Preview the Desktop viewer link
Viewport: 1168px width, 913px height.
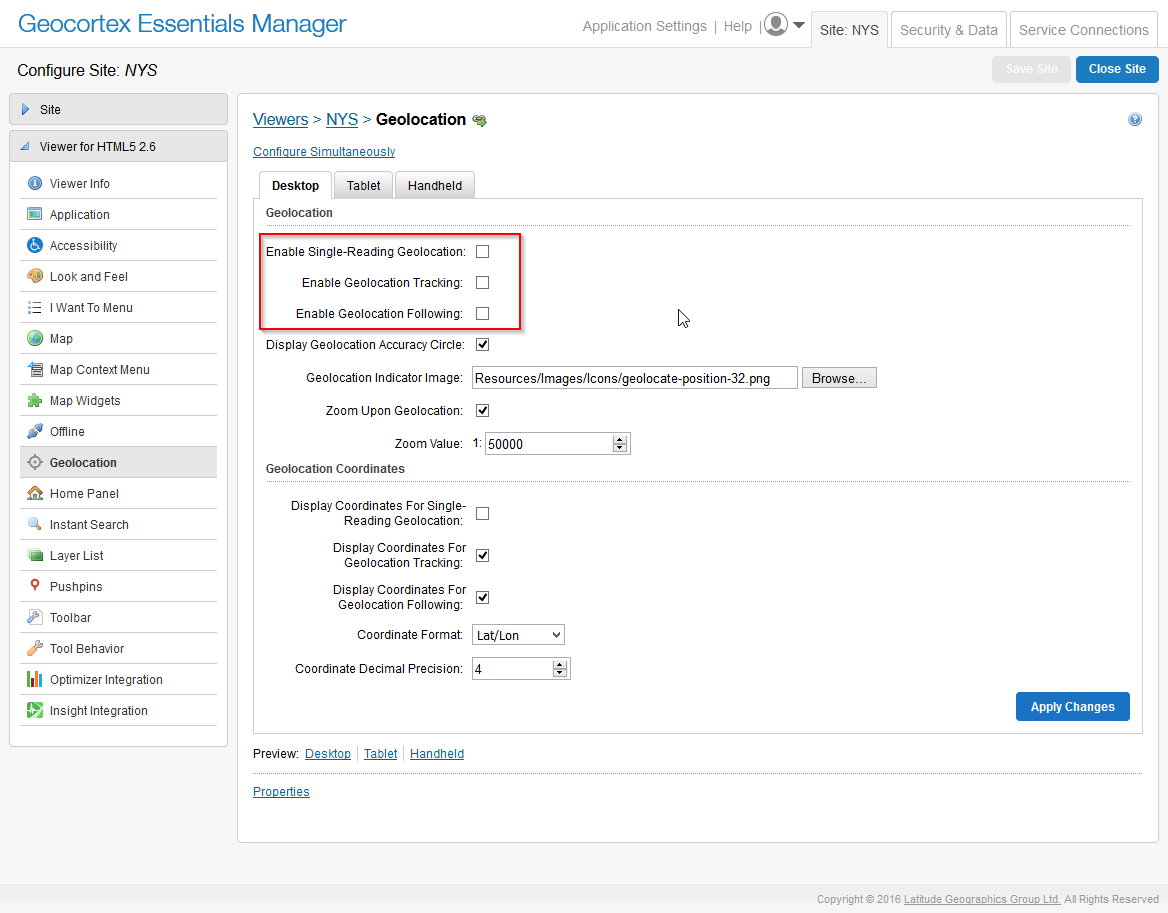[x=328, y=754]
